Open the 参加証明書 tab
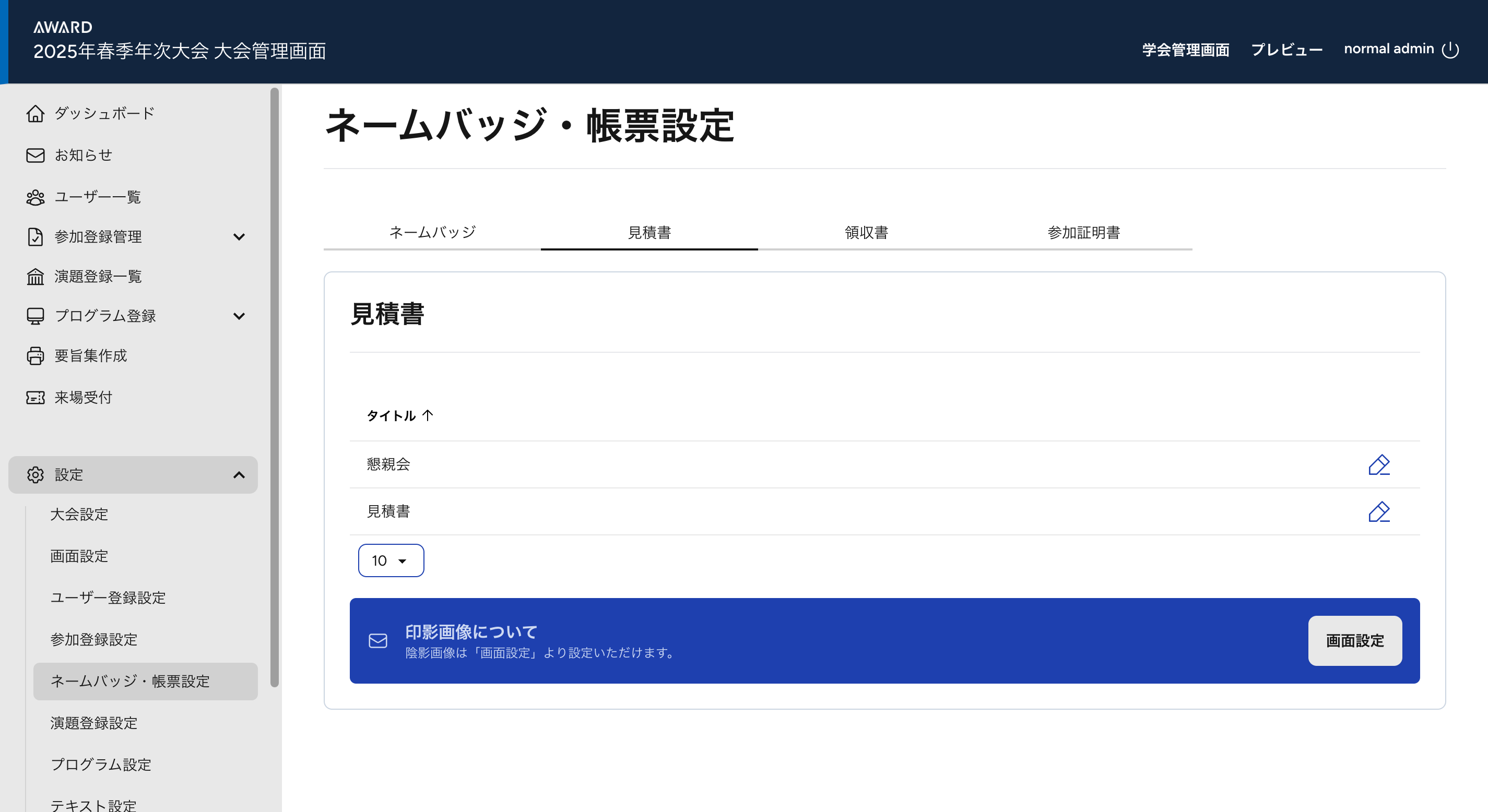 click(x=1083, y=232)
